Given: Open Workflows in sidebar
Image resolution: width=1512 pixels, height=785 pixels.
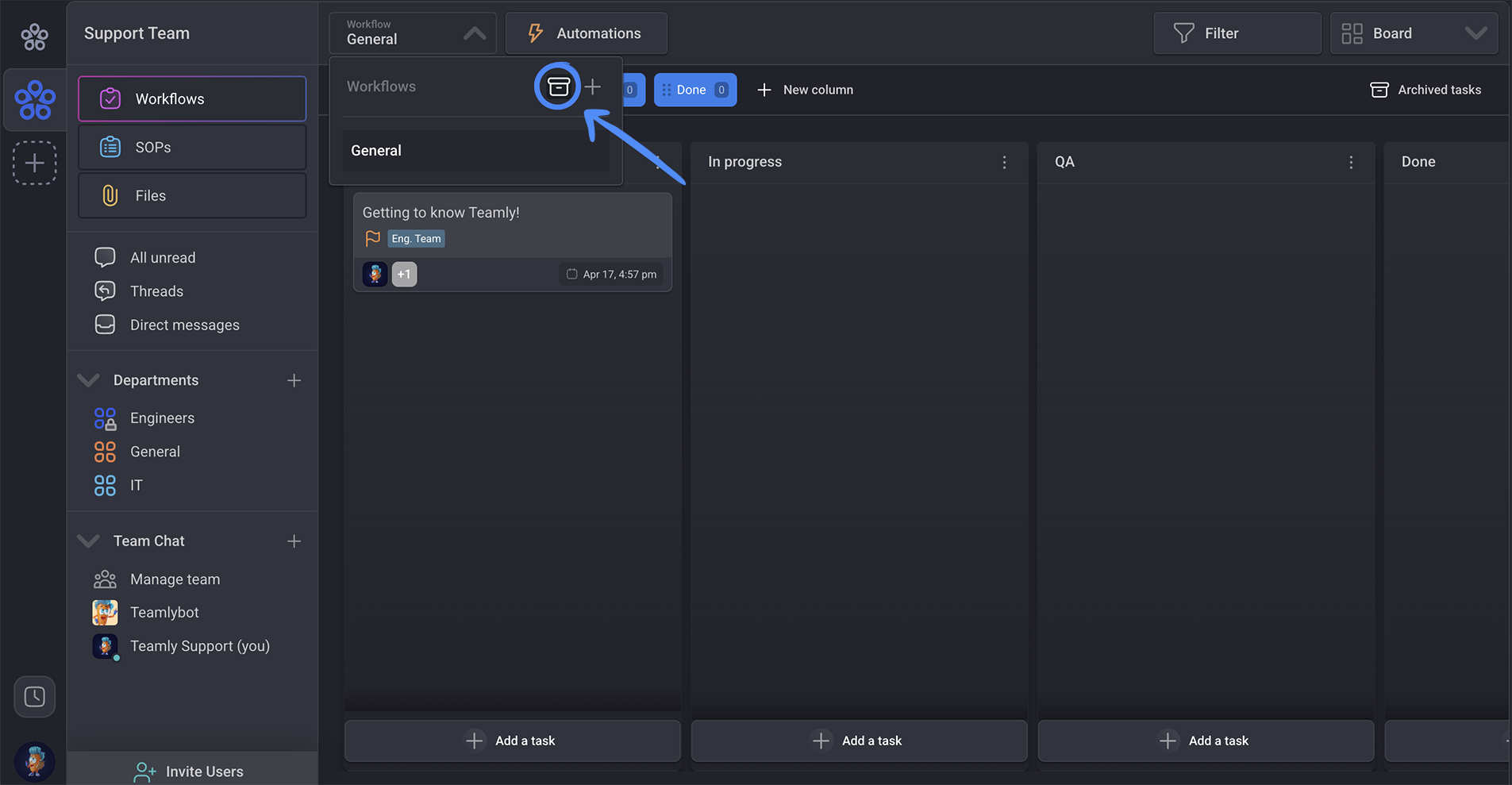Looking at the screenshot, I should coord(192,98).
